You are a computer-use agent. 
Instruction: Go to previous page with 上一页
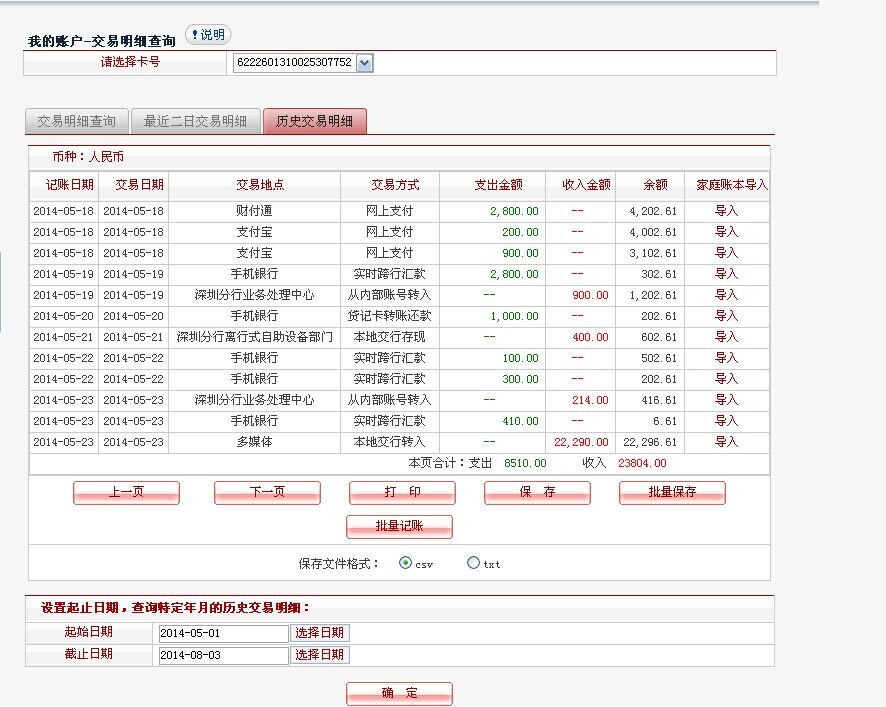127,492
